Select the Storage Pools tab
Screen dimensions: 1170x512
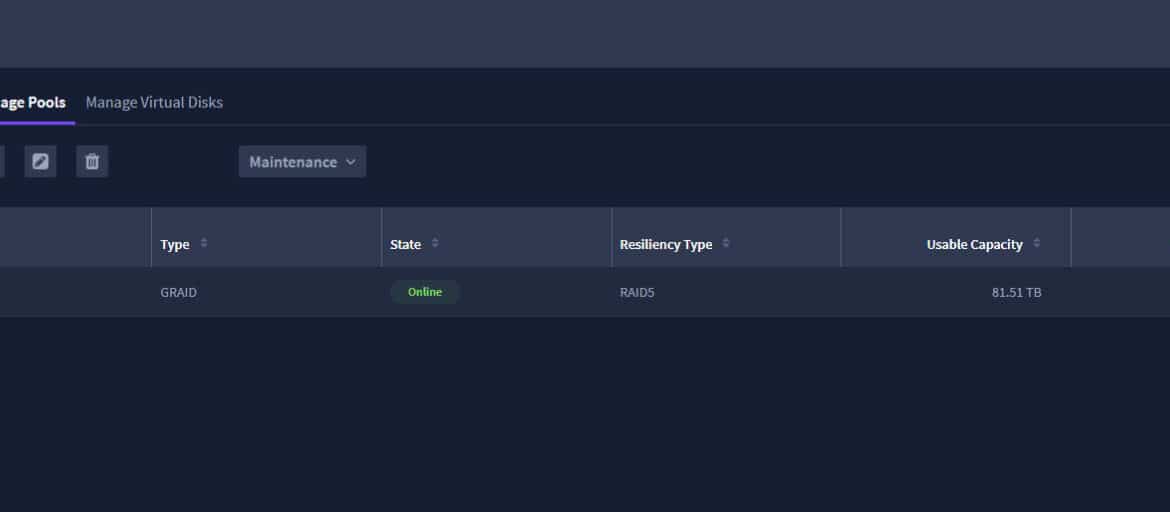click(x=33, y=102)
